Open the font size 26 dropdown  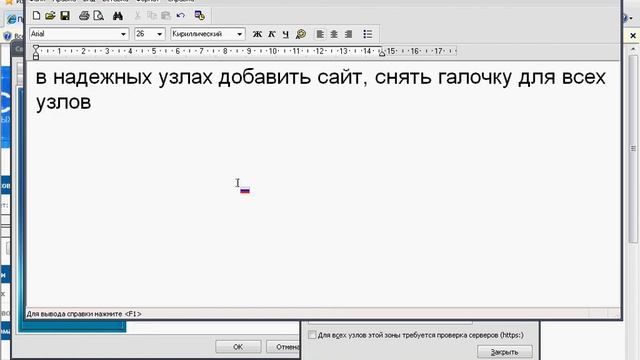pos(159,34)
